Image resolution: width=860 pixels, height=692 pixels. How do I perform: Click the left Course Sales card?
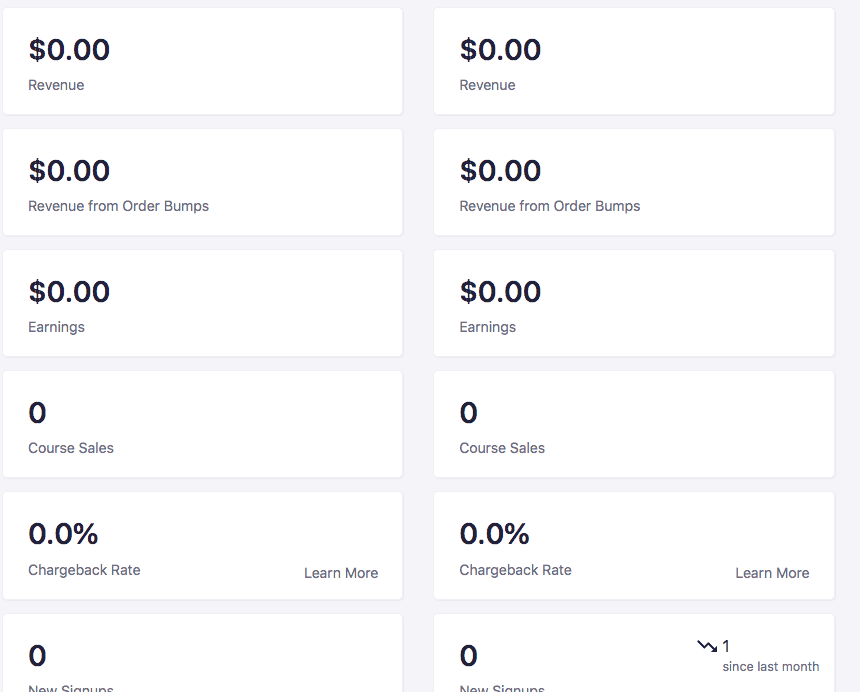(202, 424)
